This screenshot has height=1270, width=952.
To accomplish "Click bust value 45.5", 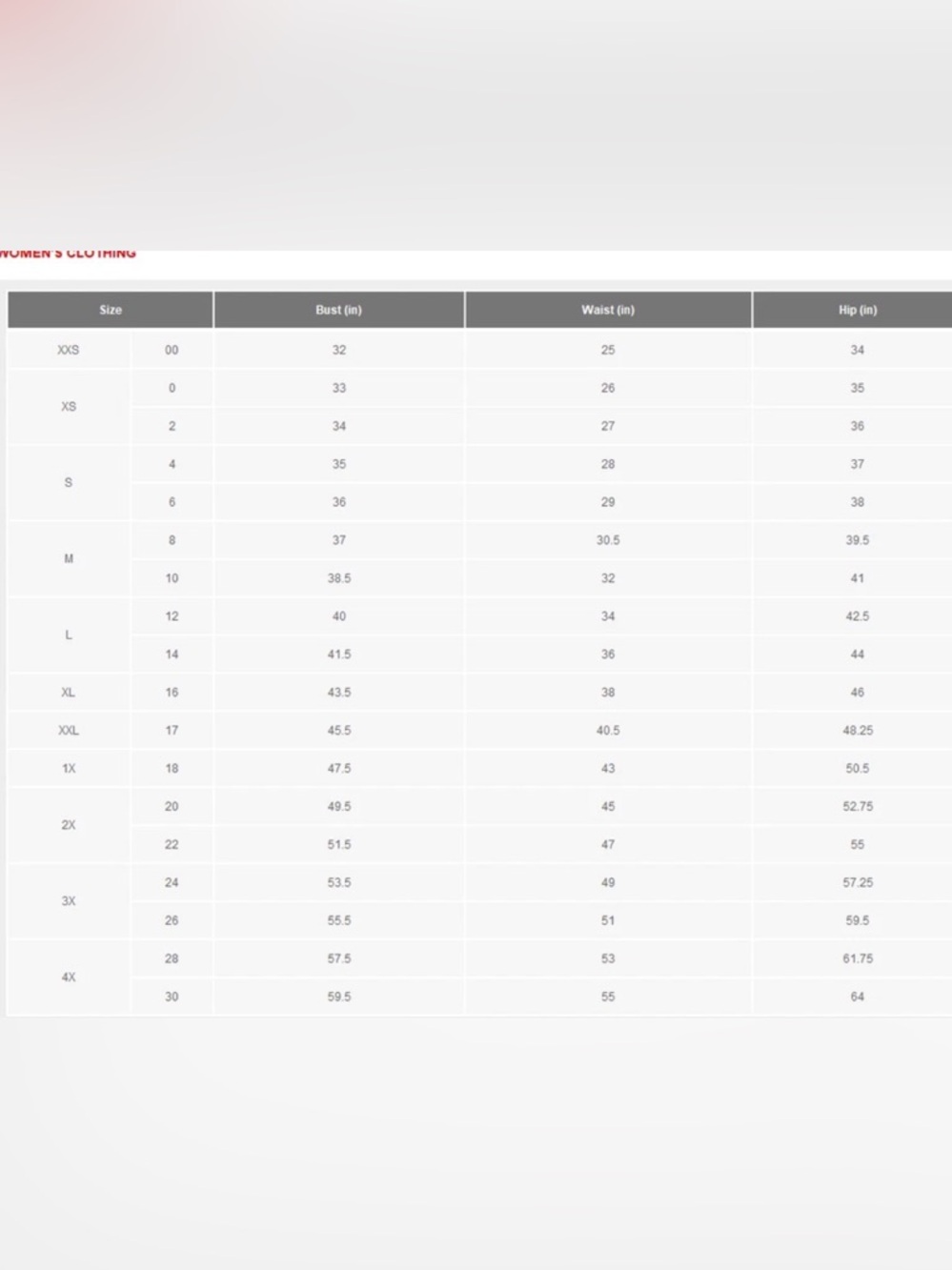I will (x=339, y=731).
